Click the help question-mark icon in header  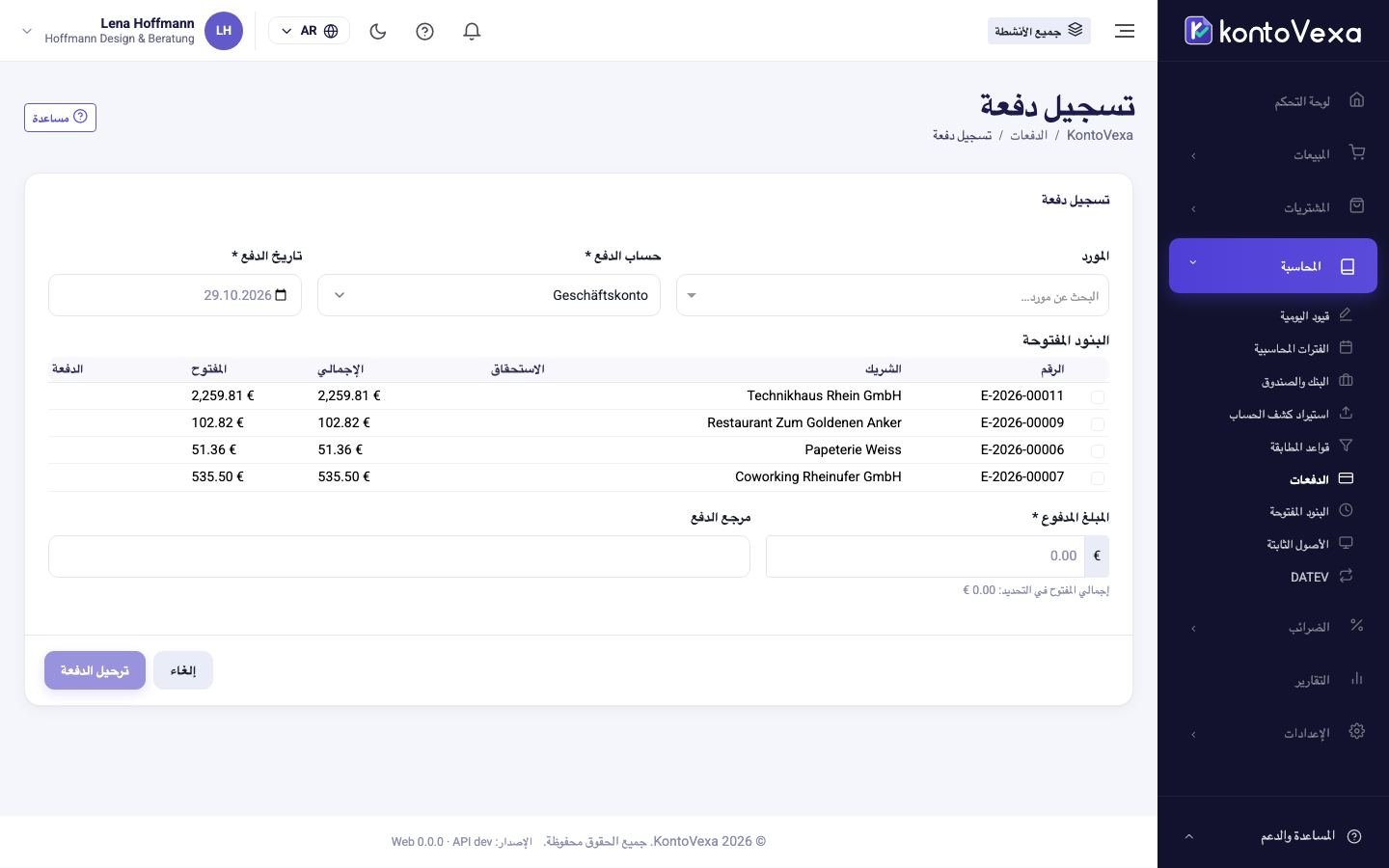click(424, 31)
